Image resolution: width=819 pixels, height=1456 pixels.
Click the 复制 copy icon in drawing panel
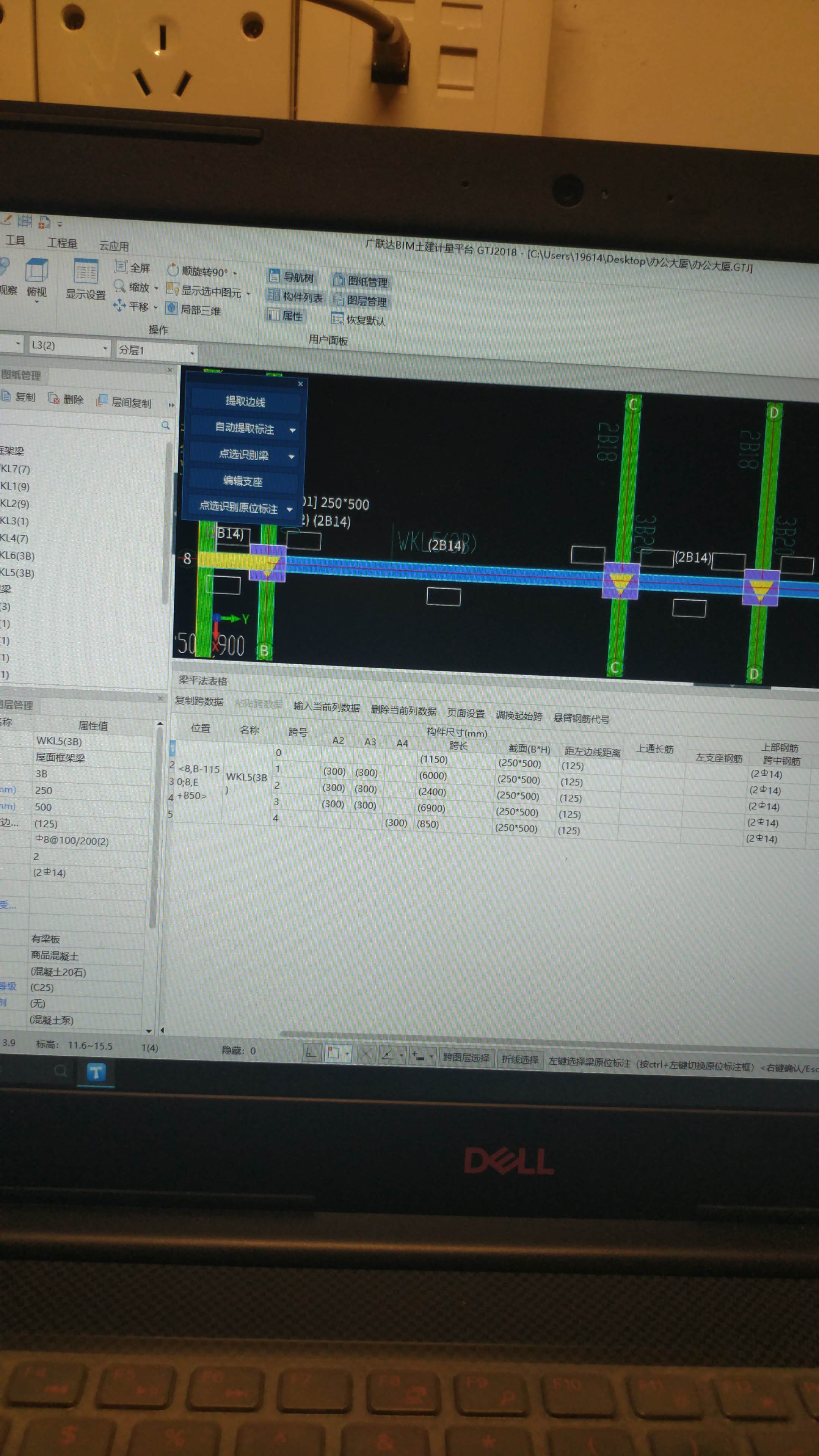[x=6, y=396]
